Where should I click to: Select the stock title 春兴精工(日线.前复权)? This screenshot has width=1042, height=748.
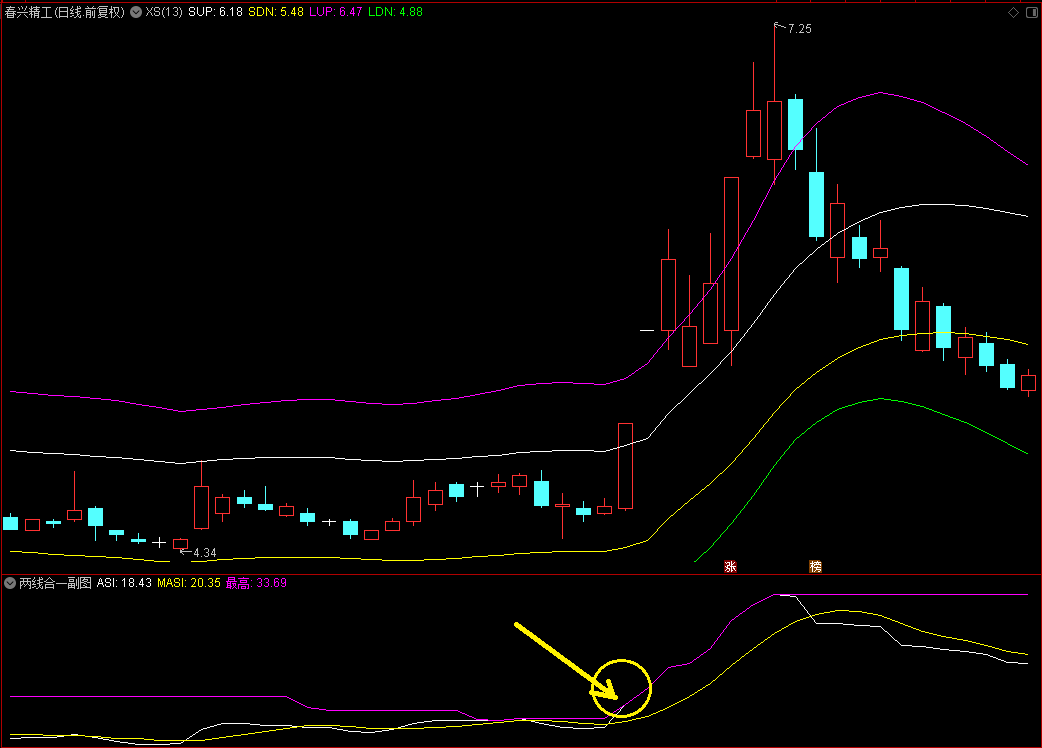(x=64, y=12)
